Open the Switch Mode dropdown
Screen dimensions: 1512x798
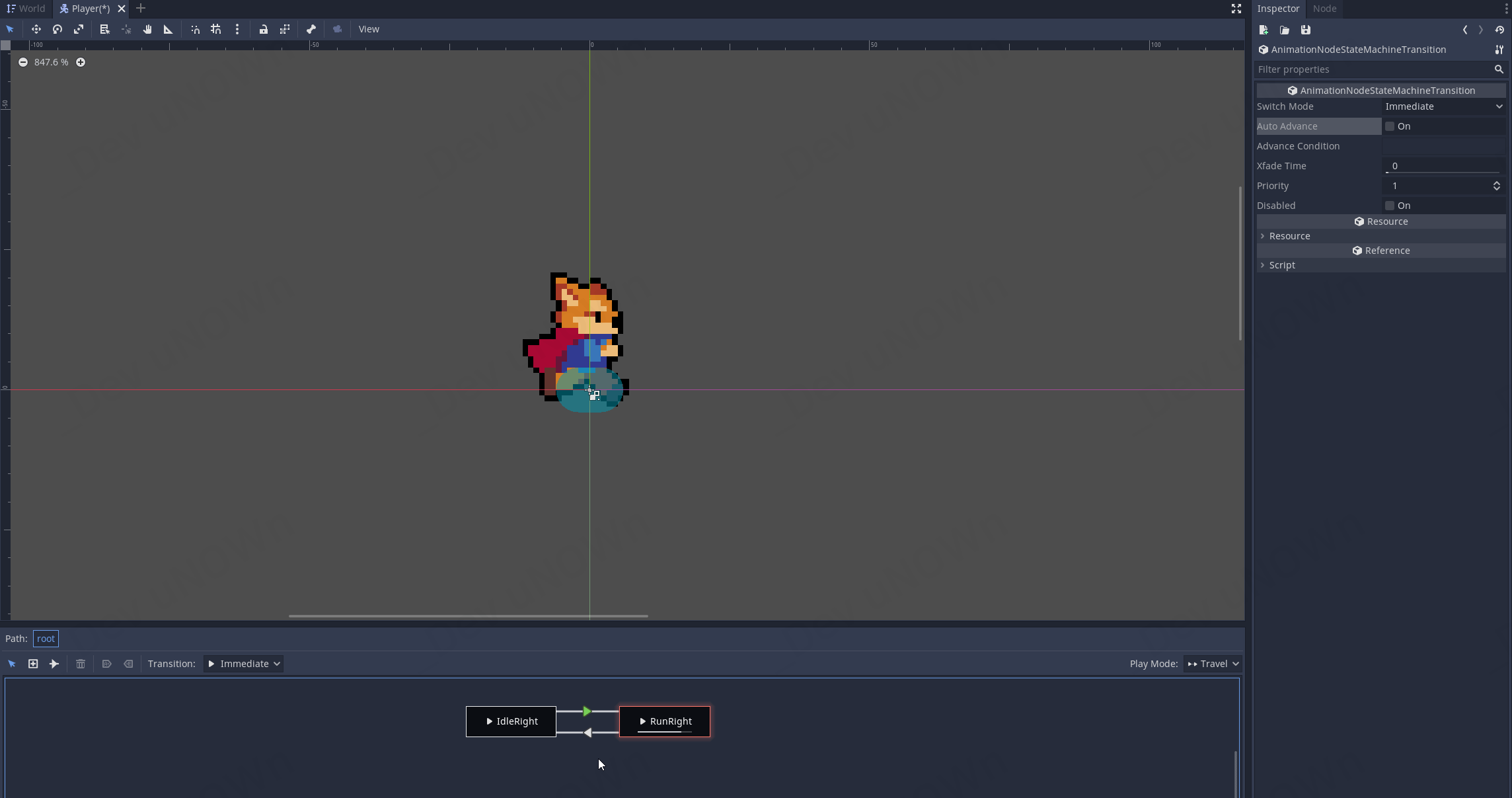pyautogui.click(x=1443, y=106)
